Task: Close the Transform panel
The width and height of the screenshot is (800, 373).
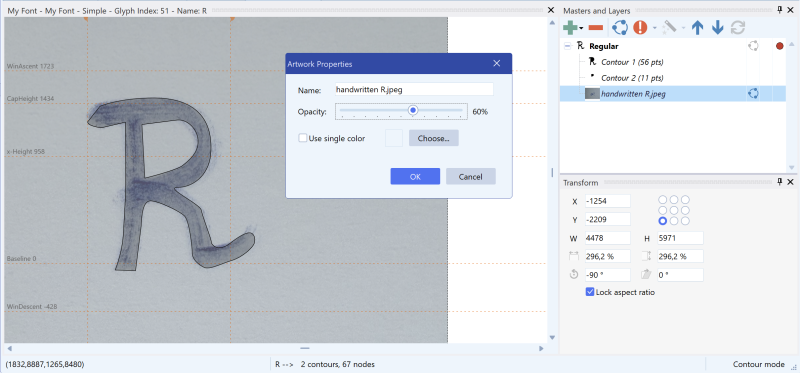Action: point(790,182)
